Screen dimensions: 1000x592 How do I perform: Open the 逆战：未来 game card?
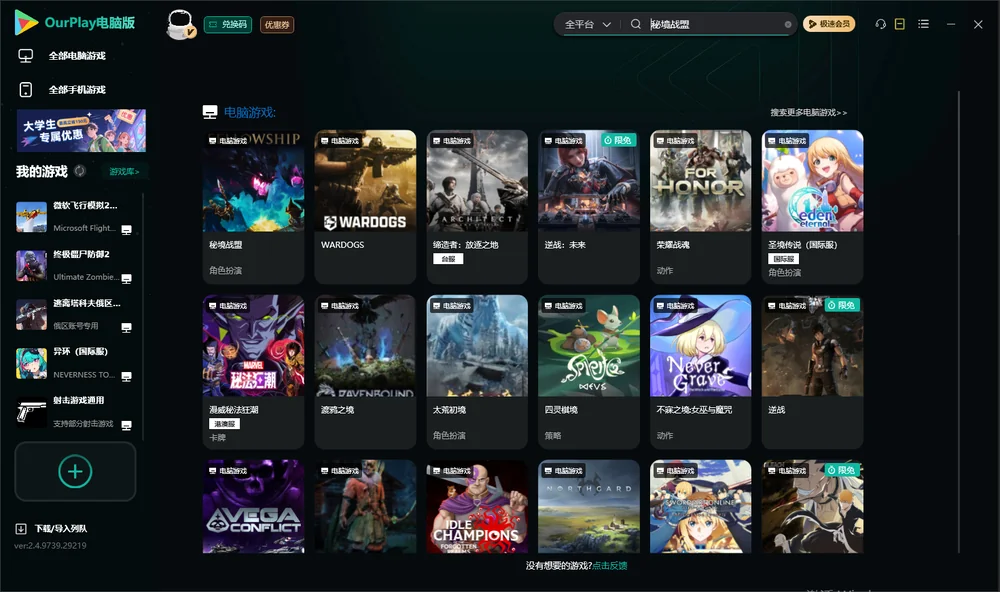(x=589, y=207)
